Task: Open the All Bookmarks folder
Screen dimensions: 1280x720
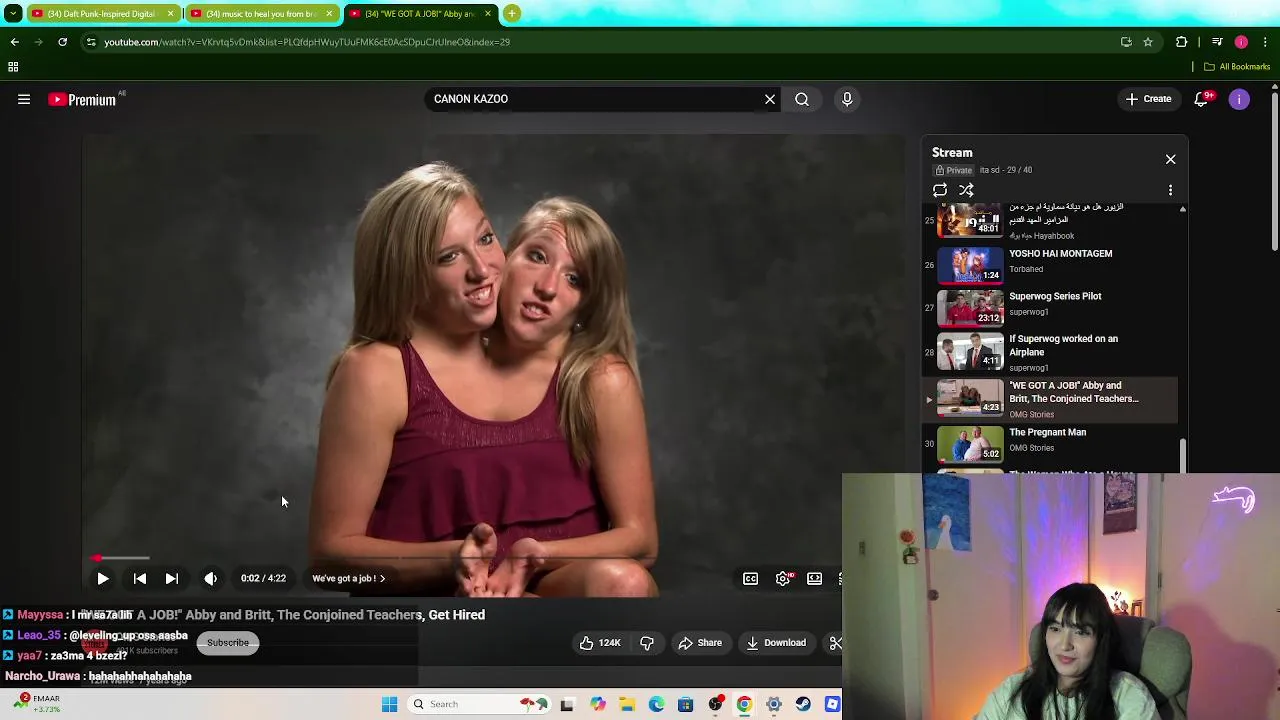Action: (x=1237, y=67)
